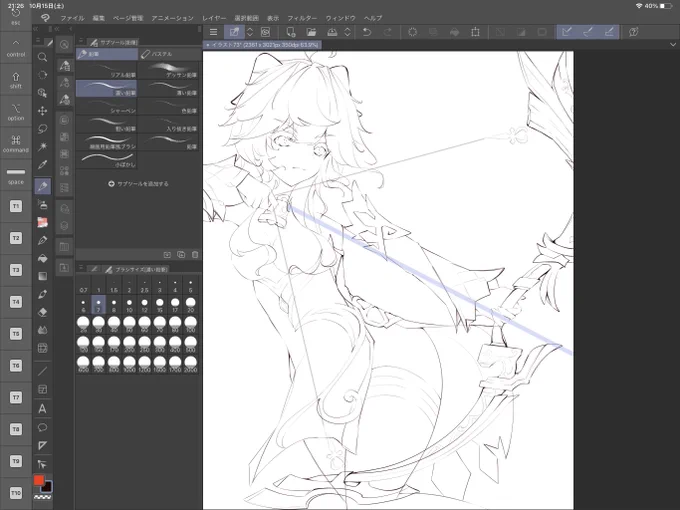The height and width of the screenshot is (510, 680).
Task: Toggle the first snap to ruler icon
Action: 567,32
